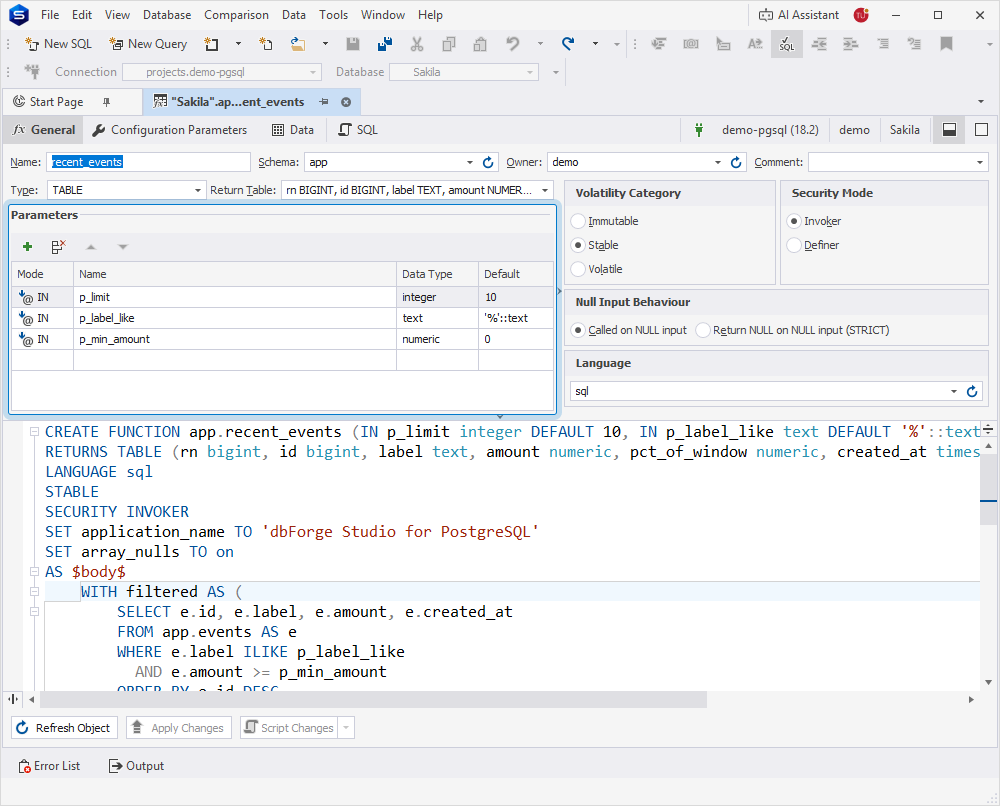This screenshot has height=806, width=1000.
Task: Open the Type TABLE dropdown
Action: [x=198, y=191]
